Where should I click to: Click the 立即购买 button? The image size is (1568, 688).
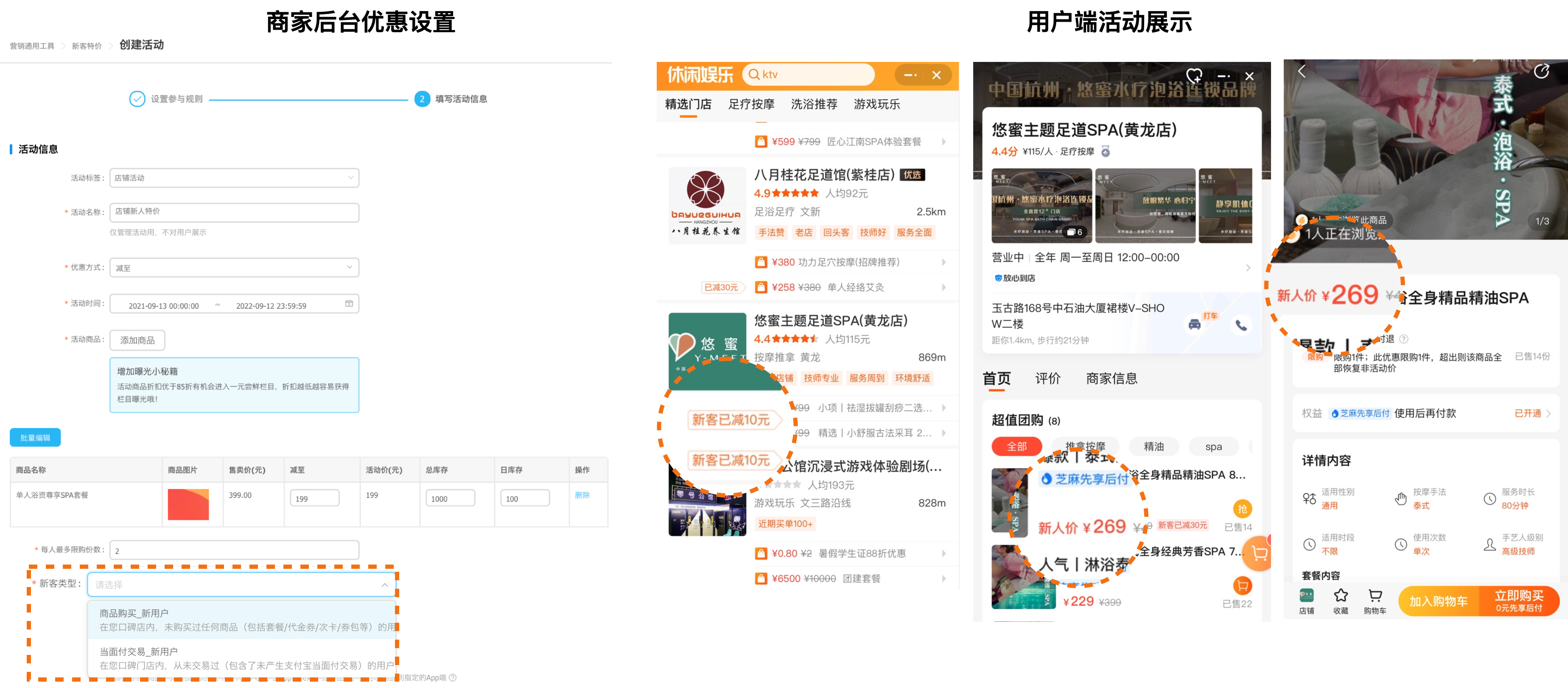1519,601
